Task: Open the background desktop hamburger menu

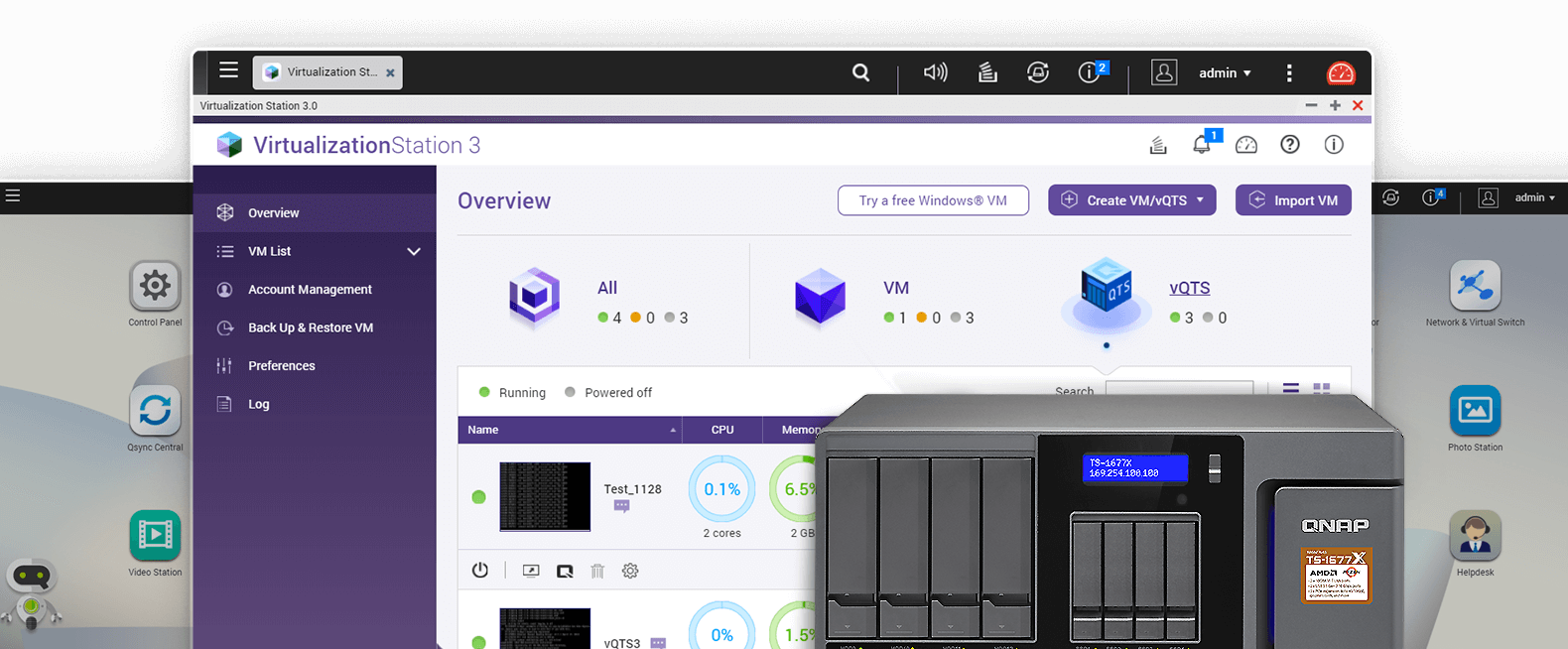Action: click(13, 195)
